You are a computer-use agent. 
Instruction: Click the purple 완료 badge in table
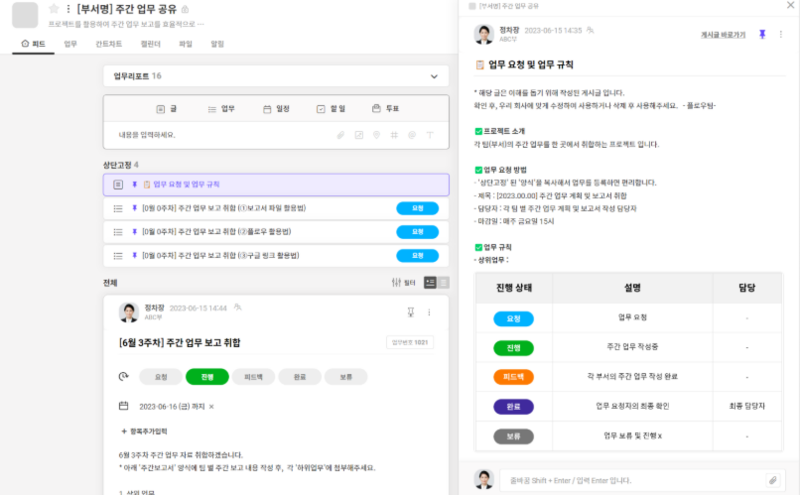coord(513,407)
